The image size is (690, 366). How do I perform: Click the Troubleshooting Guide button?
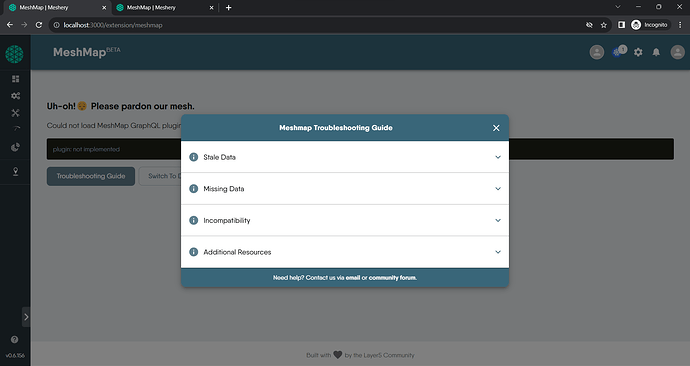point(91,176)
